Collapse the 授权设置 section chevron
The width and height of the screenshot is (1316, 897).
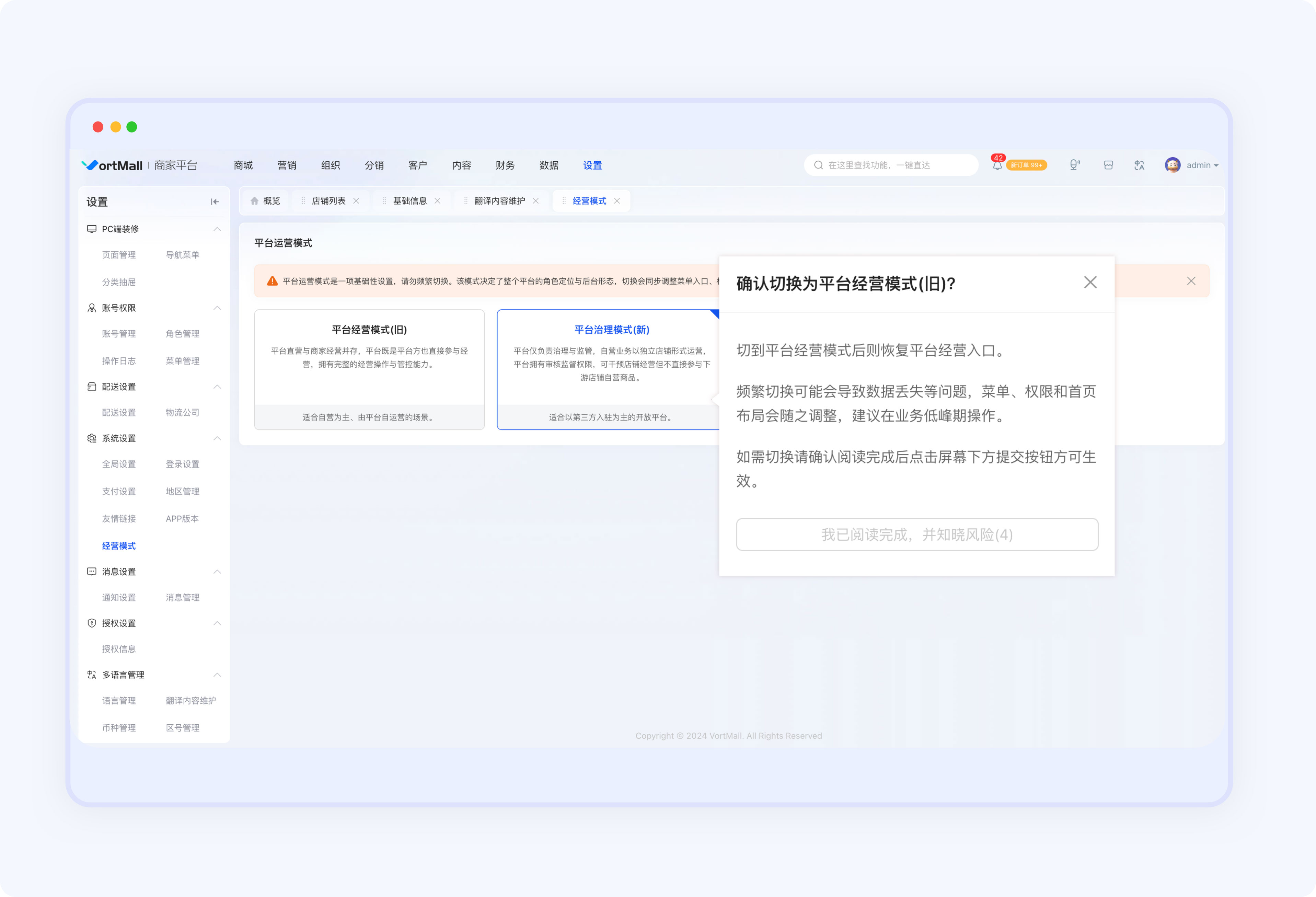tap(217, 623)
